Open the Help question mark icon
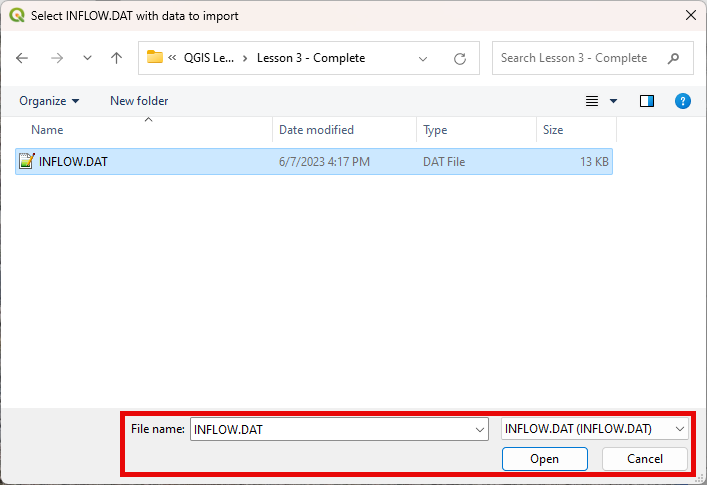Viewport: 707px width, 485px height. pos(683,101)
